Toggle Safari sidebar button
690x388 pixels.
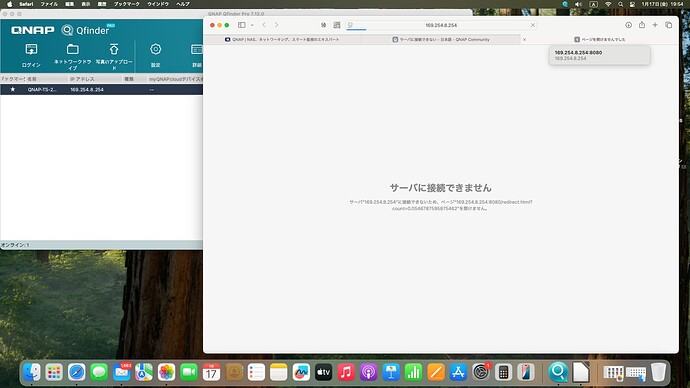click(242, 25)
